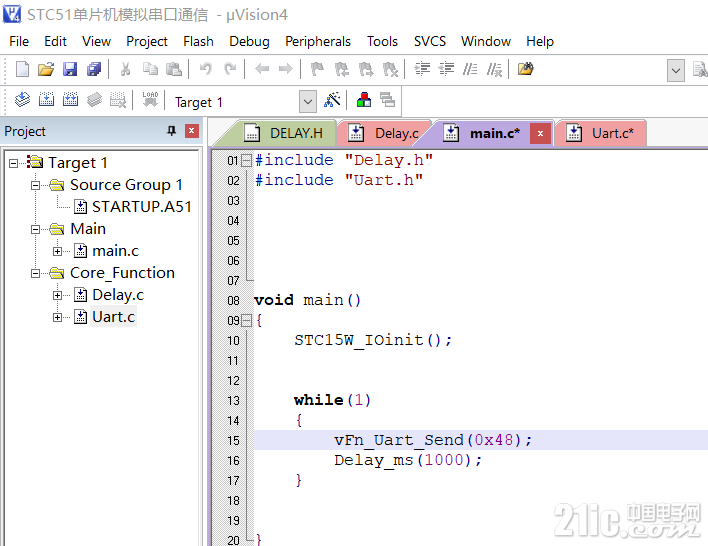708x546 pixels.
Task: Download code to flash with LOAD
Action: (150, 99)
